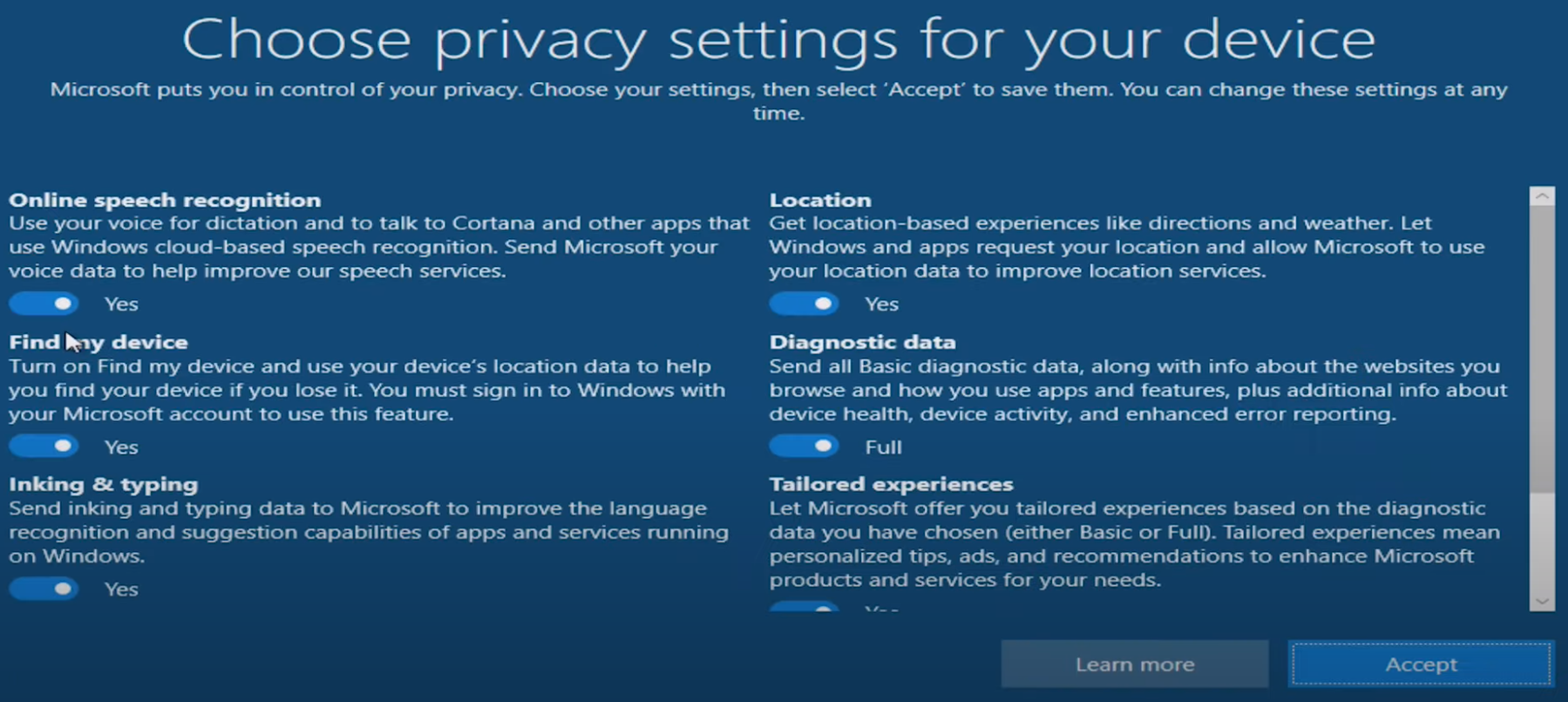Turn off Online speech recognition toggle
This screenshot has height=702, width=1568.
(44, 303)
